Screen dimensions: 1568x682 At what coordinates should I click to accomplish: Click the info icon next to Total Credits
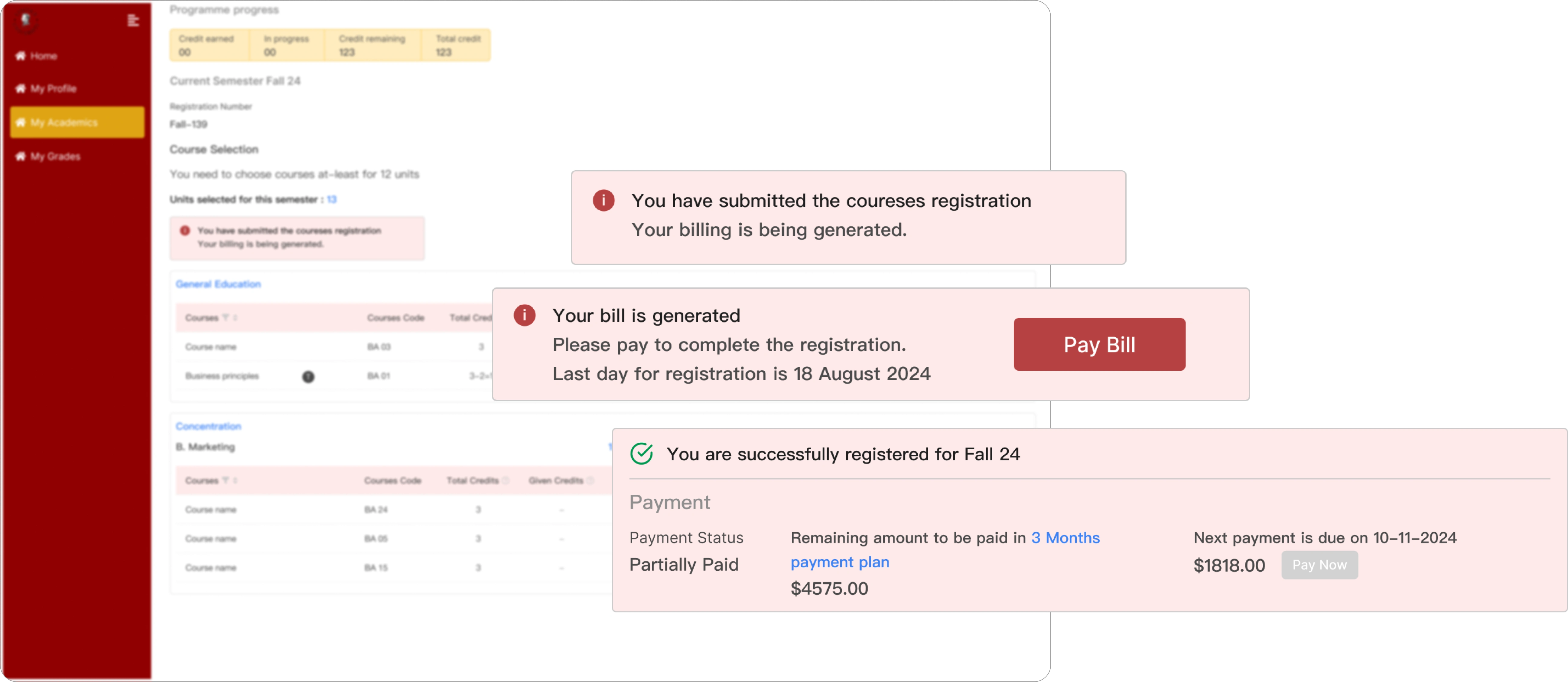pos(506,481)
